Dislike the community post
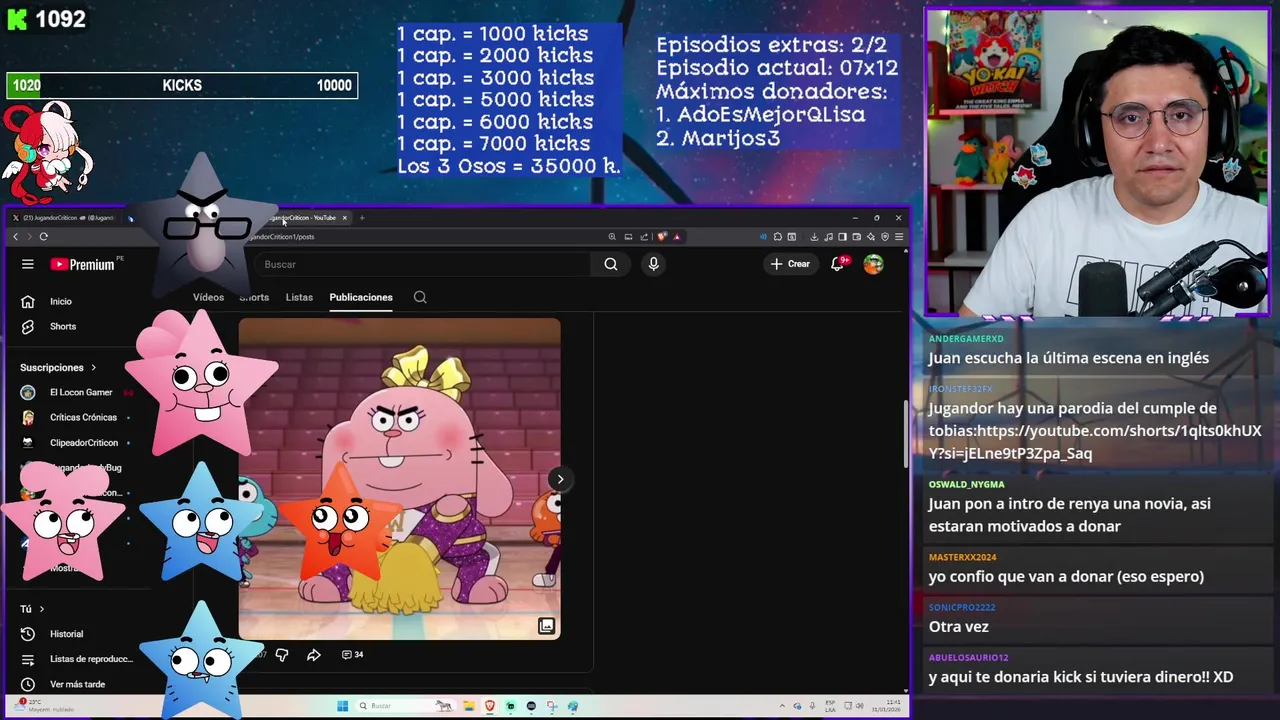Screen dimensions: 1280x720 coord(282,655)
